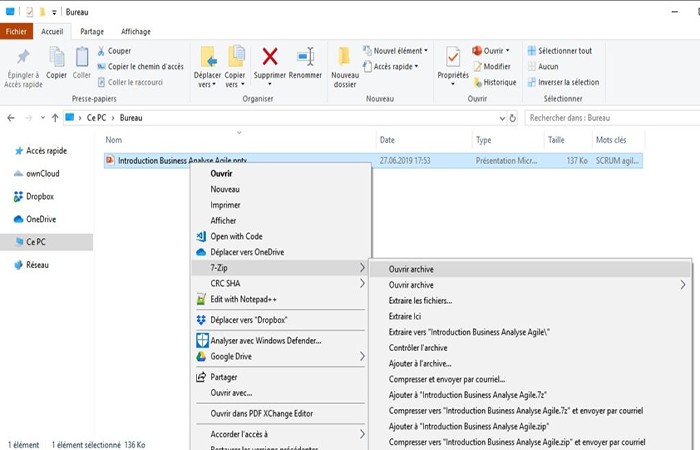Choose Ouvrir in the context menu

coord(280,173)
